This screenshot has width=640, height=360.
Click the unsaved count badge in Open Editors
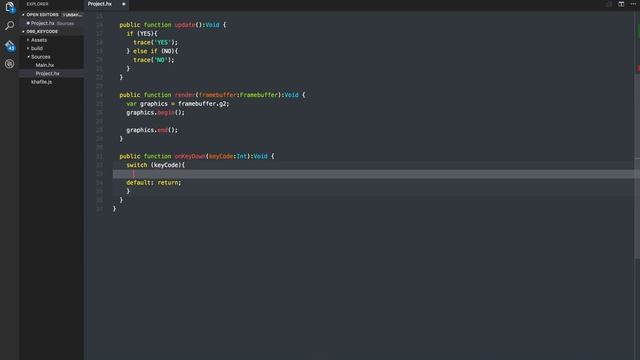tap(73, 15)
